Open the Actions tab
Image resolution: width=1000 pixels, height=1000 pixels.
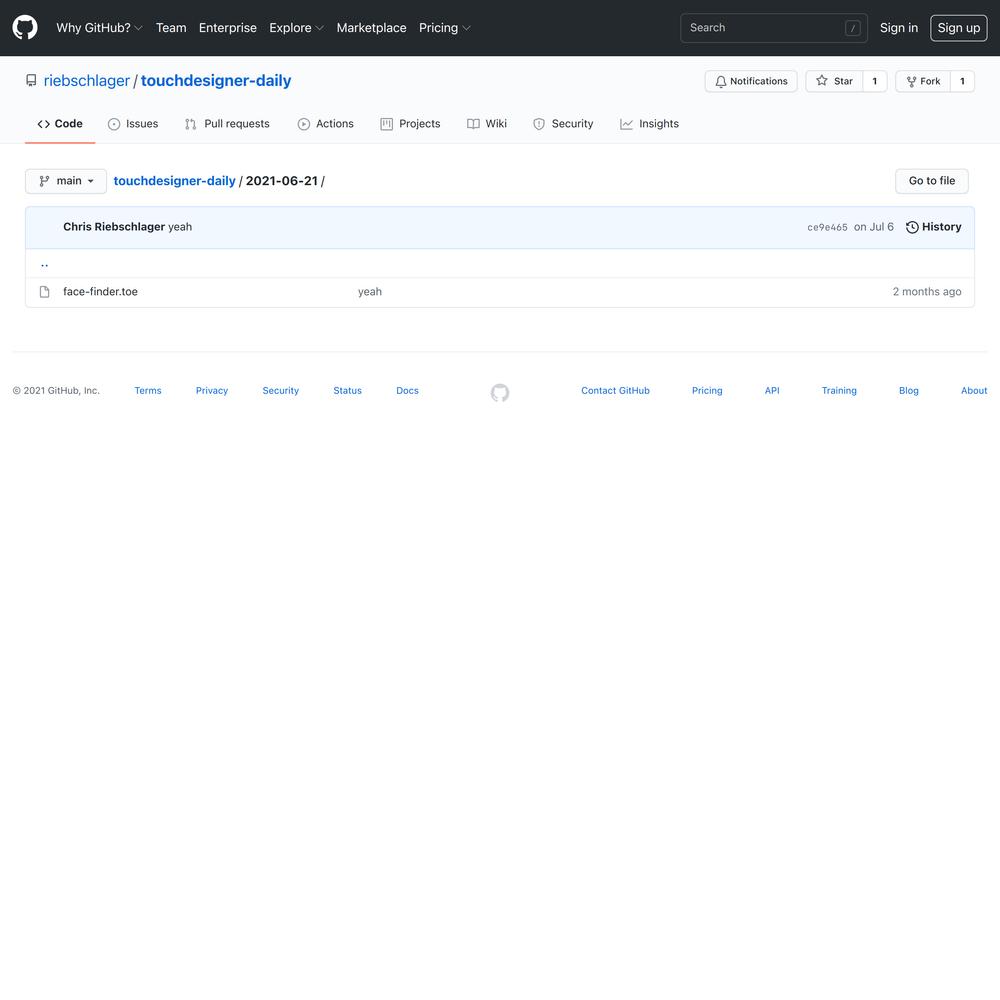[325, 124]
